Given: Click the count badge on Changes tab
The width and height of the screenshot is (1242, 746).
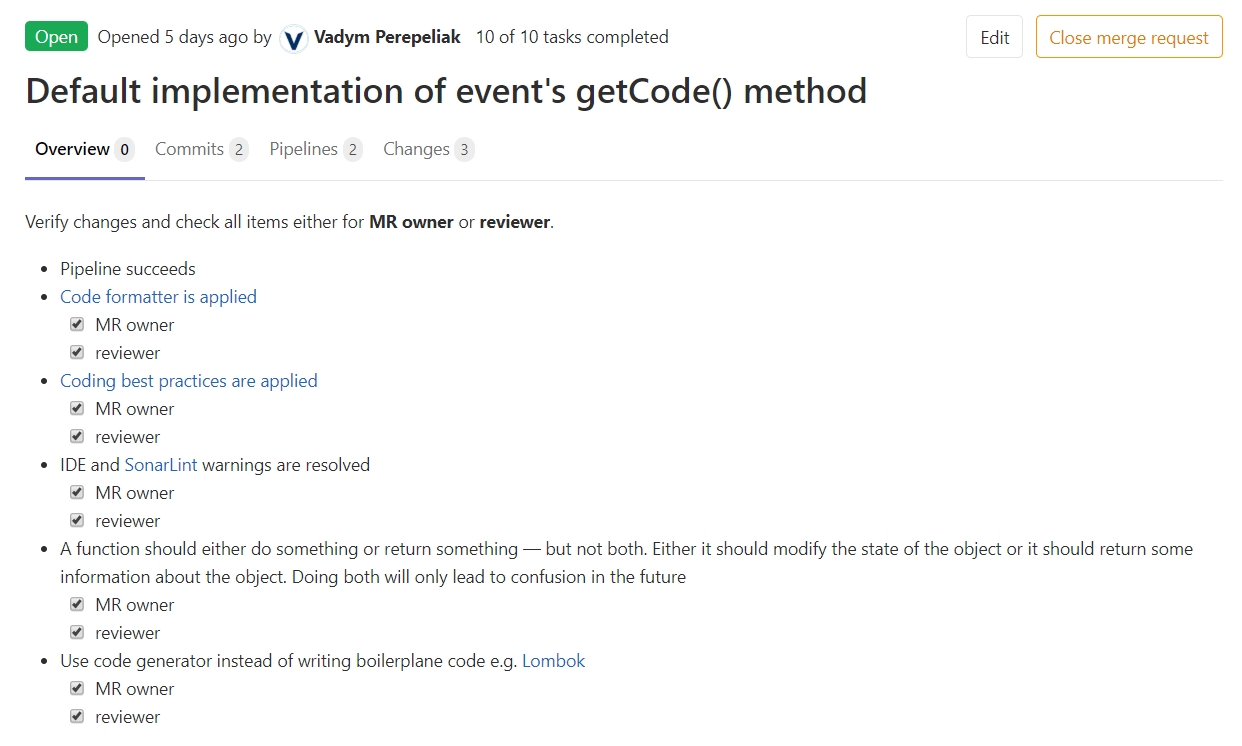Looking at the screenshot, I should tap(466, 148).
